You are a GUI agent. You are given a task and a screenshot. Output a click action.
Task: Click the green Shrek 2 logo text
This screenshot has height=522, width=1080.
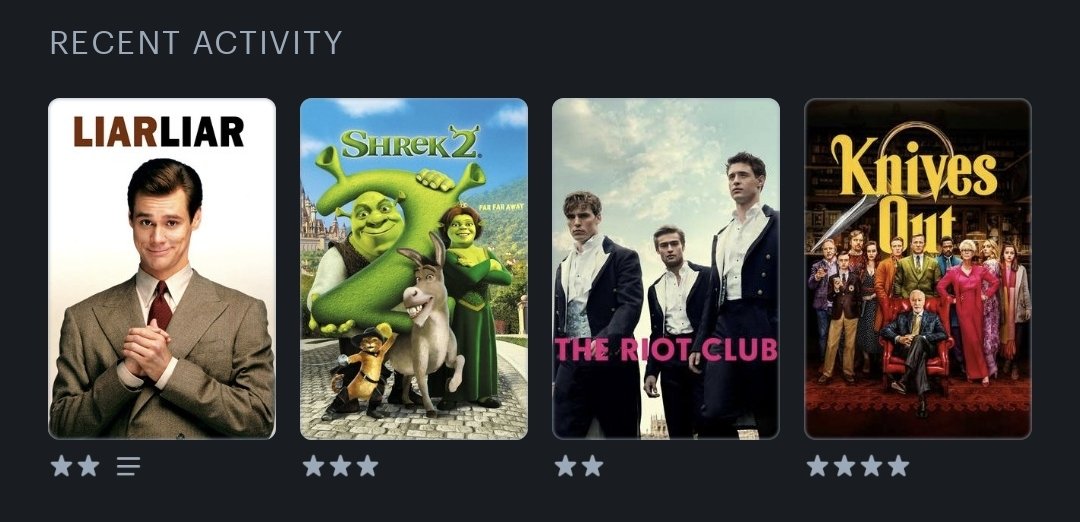click(411, 143)
